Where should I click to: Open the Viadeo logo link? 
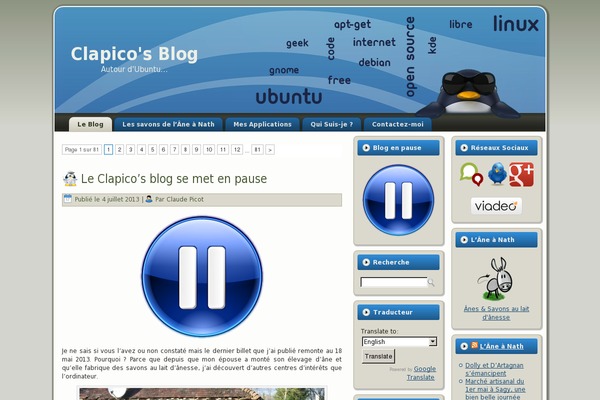496,206
